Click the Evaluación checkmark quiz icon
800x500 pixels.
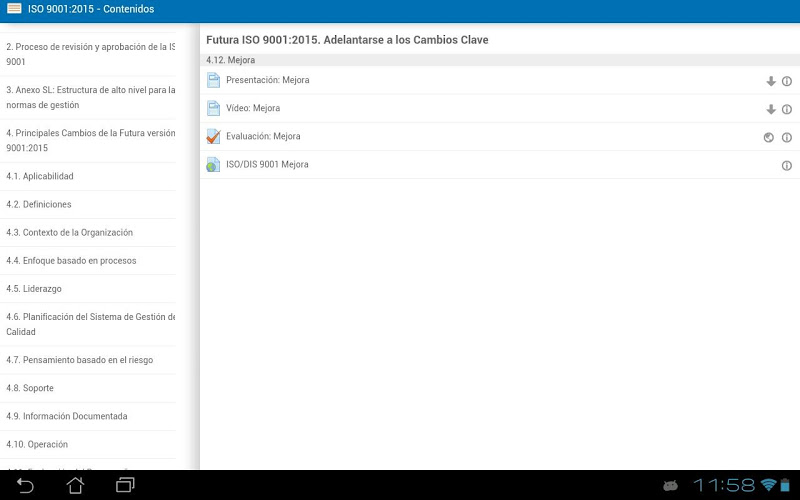(213, 136)
